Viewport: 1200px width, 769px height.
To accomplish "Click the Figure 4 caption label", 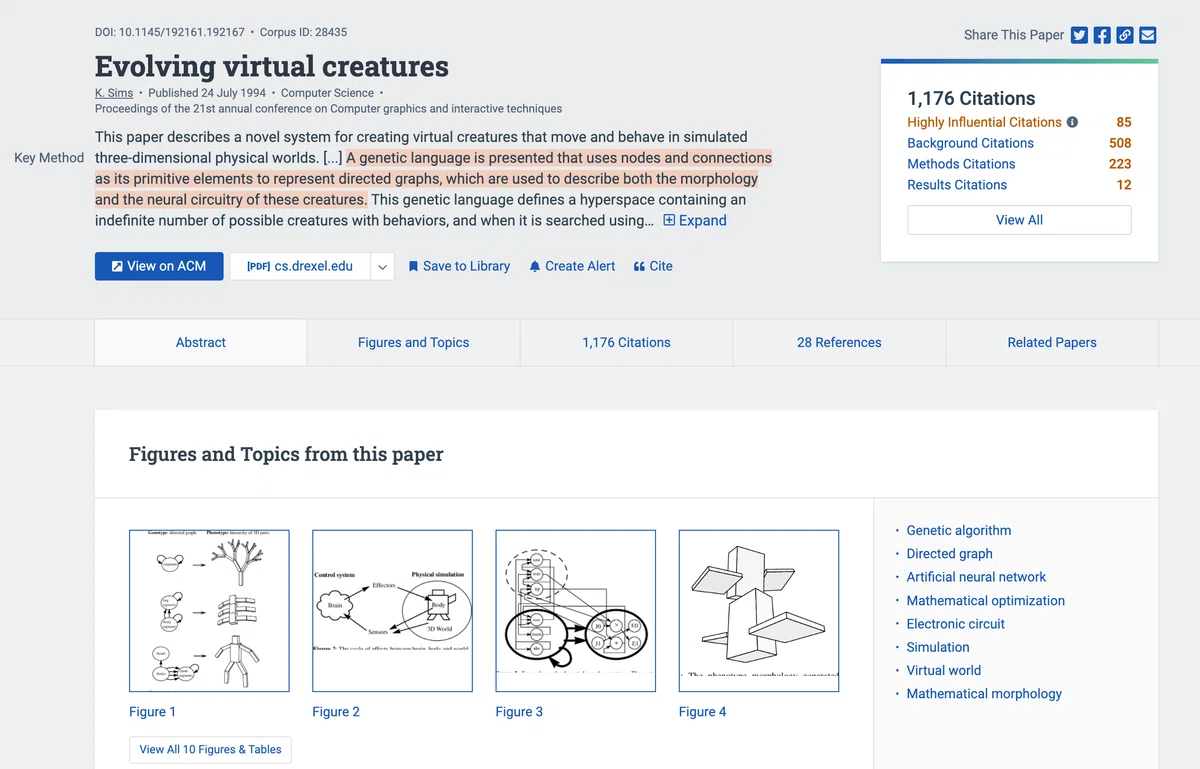I will coord(702,712).
